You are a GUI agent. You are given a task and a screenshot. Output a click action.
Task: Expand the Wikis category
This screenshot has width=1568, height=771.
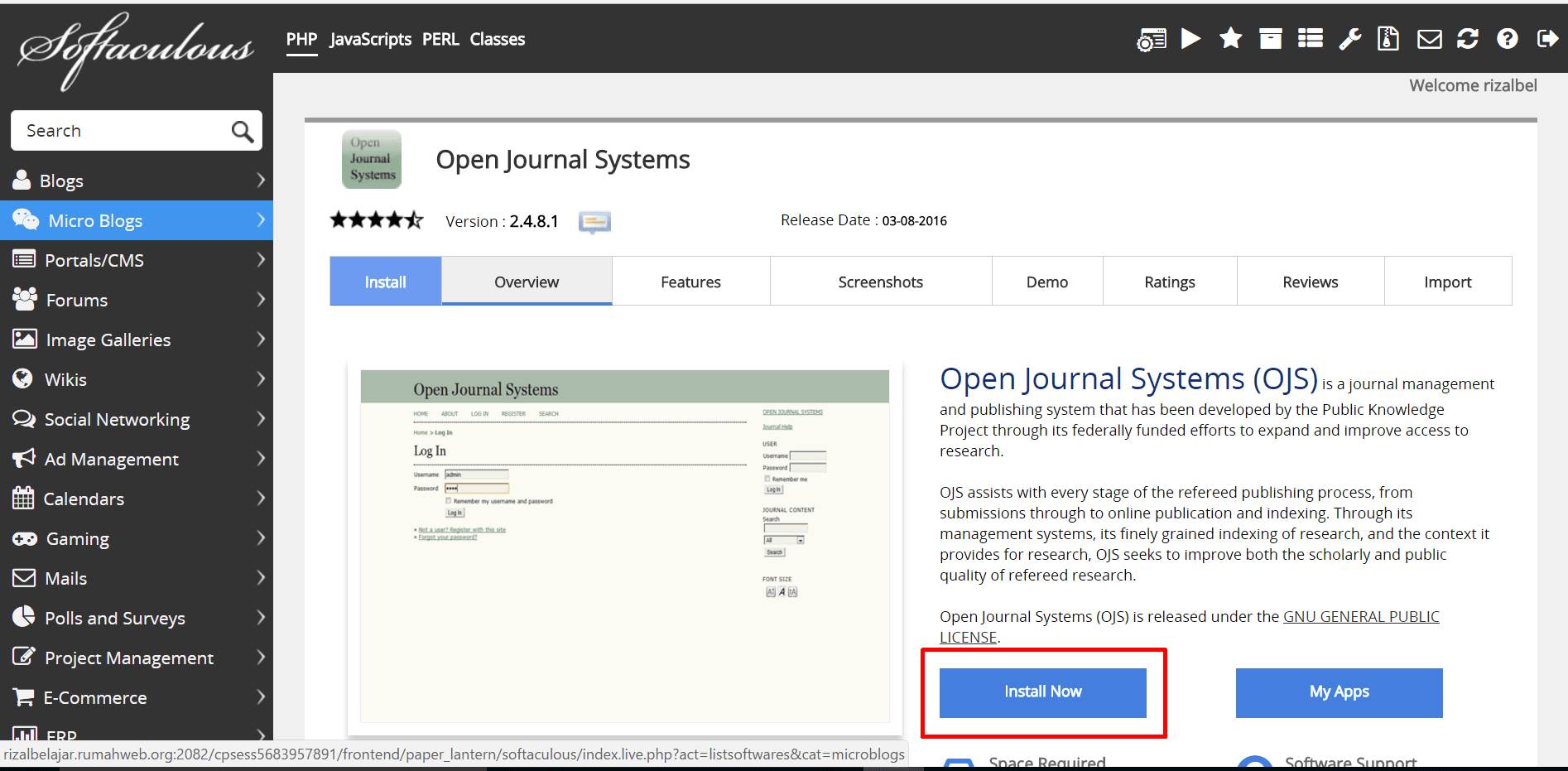(137, 379)
